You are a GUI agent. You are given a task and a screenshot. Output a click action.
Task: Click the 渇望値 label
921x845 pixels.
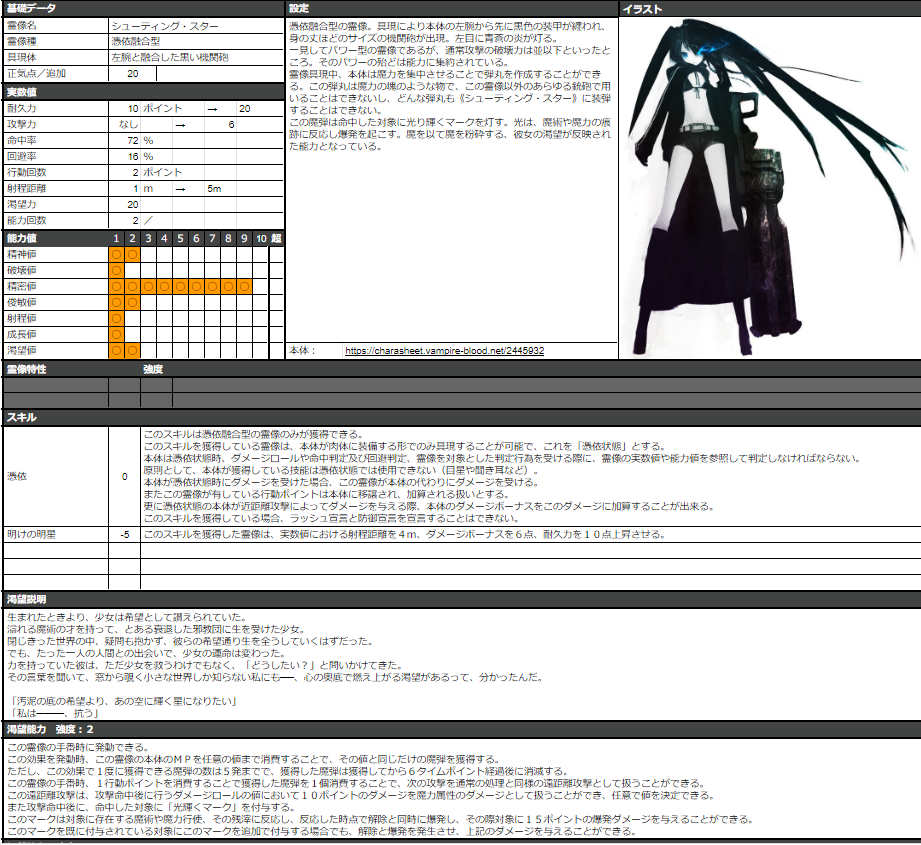coord(21,351)
